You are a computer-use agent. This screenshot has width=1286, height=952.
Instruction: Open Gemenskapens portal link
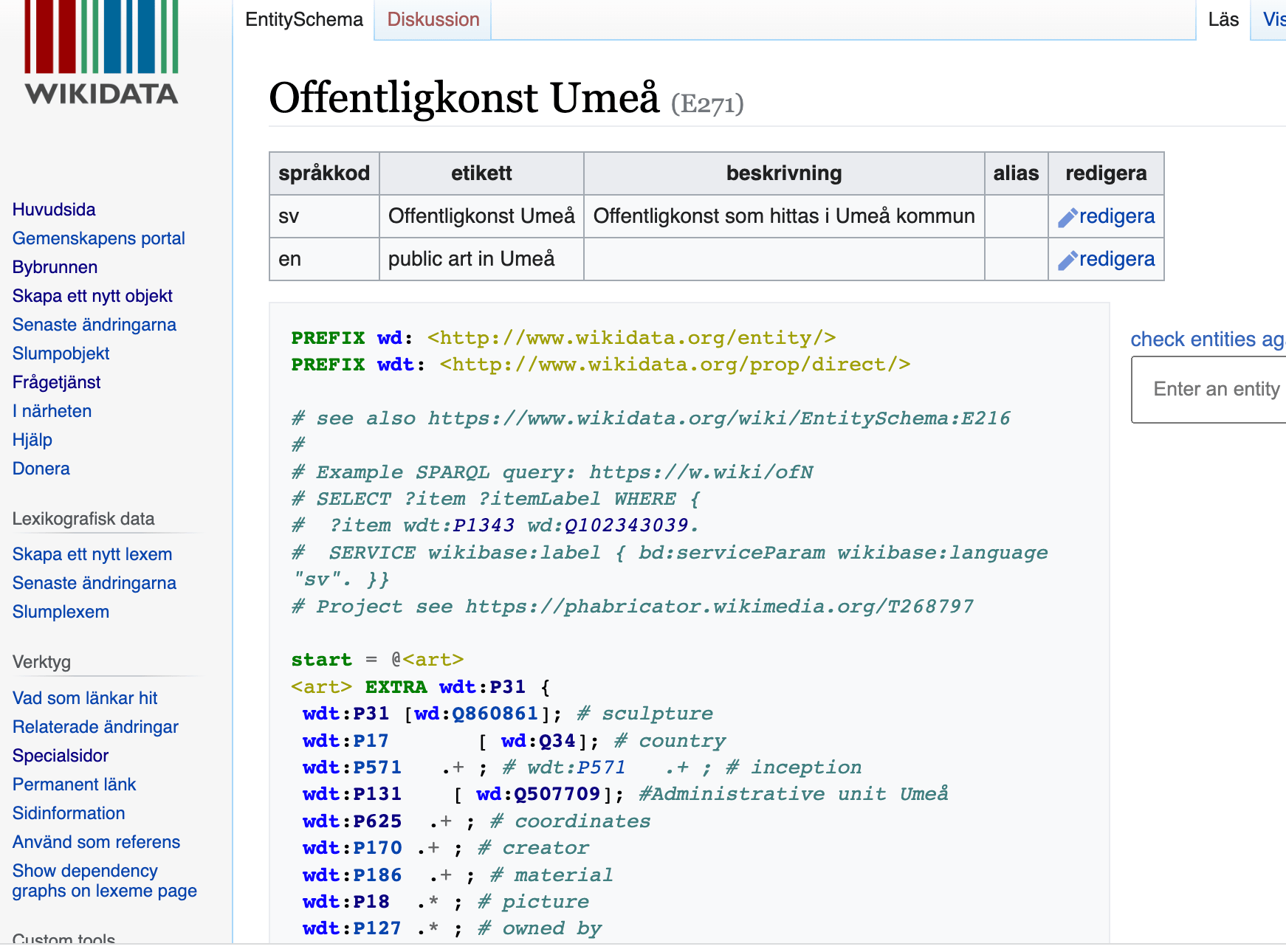coord(98,238)
